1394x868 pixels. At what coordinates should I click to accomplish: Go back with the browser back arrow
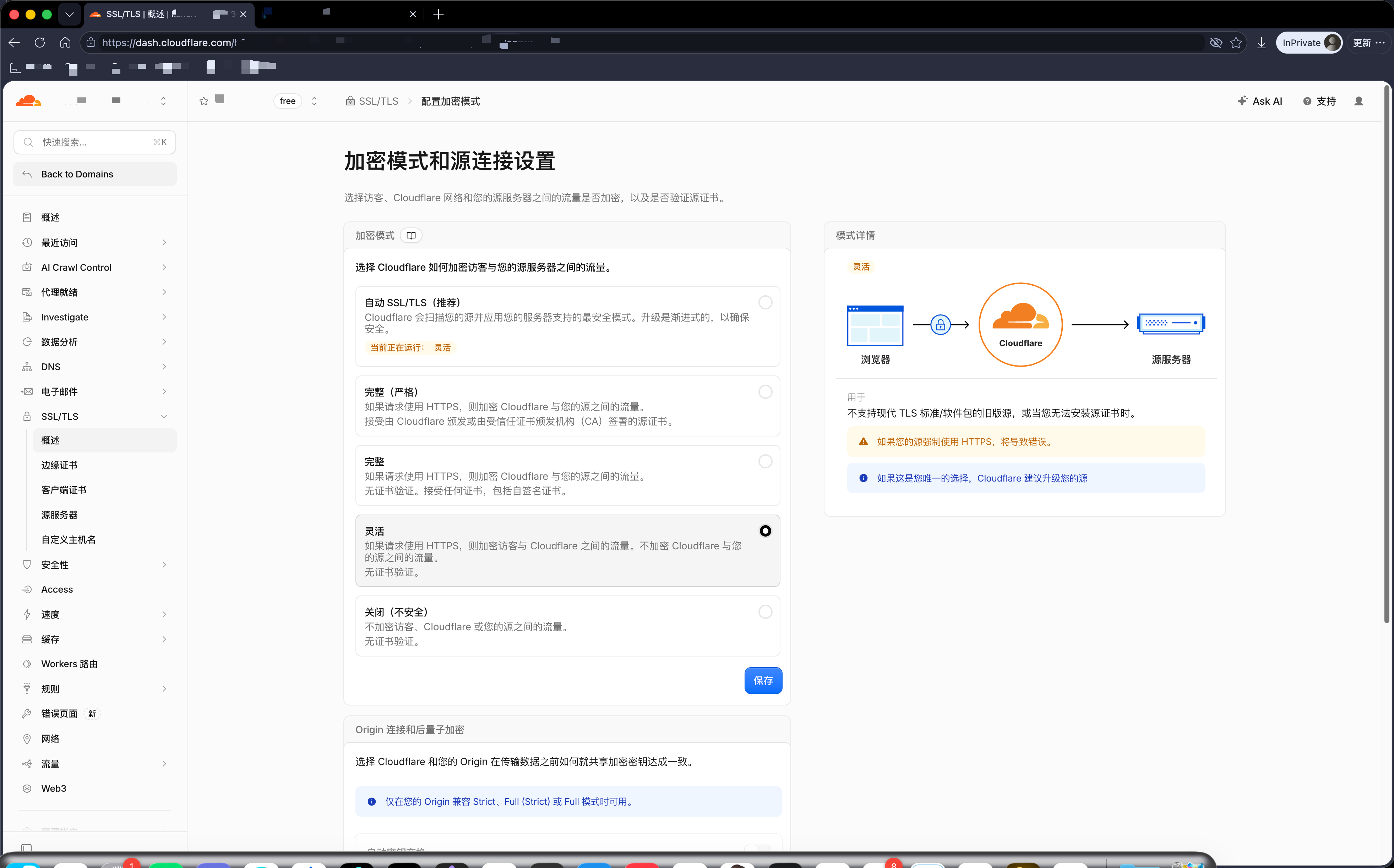pos(14,43)
